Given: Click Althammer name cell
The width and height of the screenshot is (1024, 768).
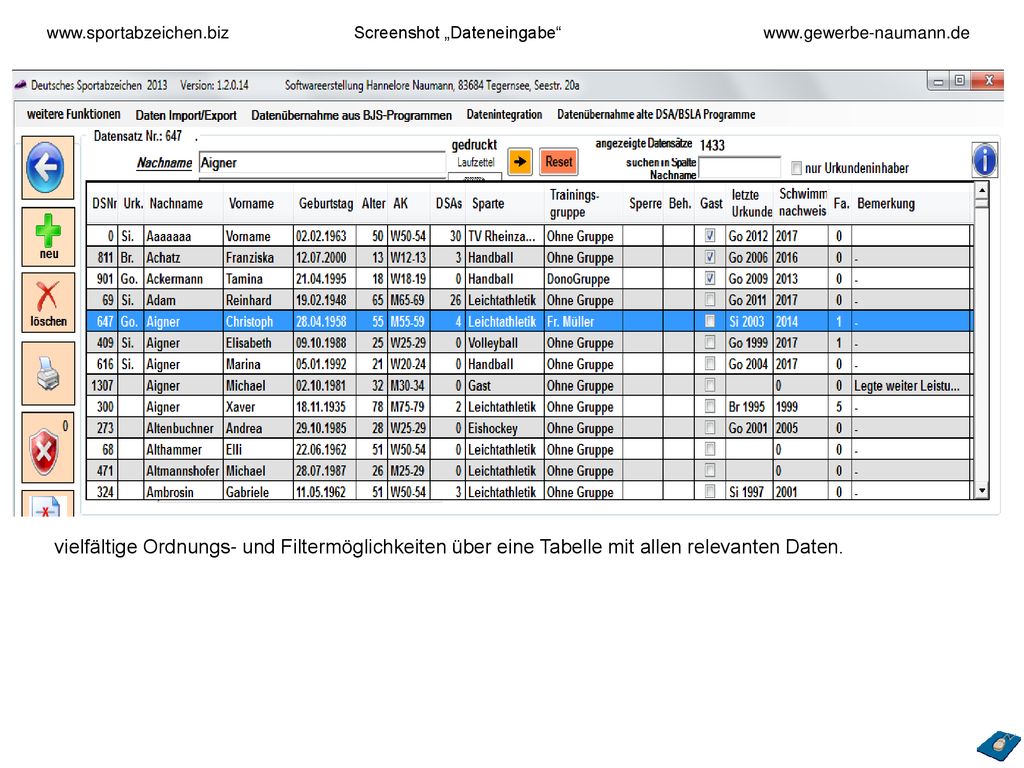Looking at the screenshot, I should [184, 449].
